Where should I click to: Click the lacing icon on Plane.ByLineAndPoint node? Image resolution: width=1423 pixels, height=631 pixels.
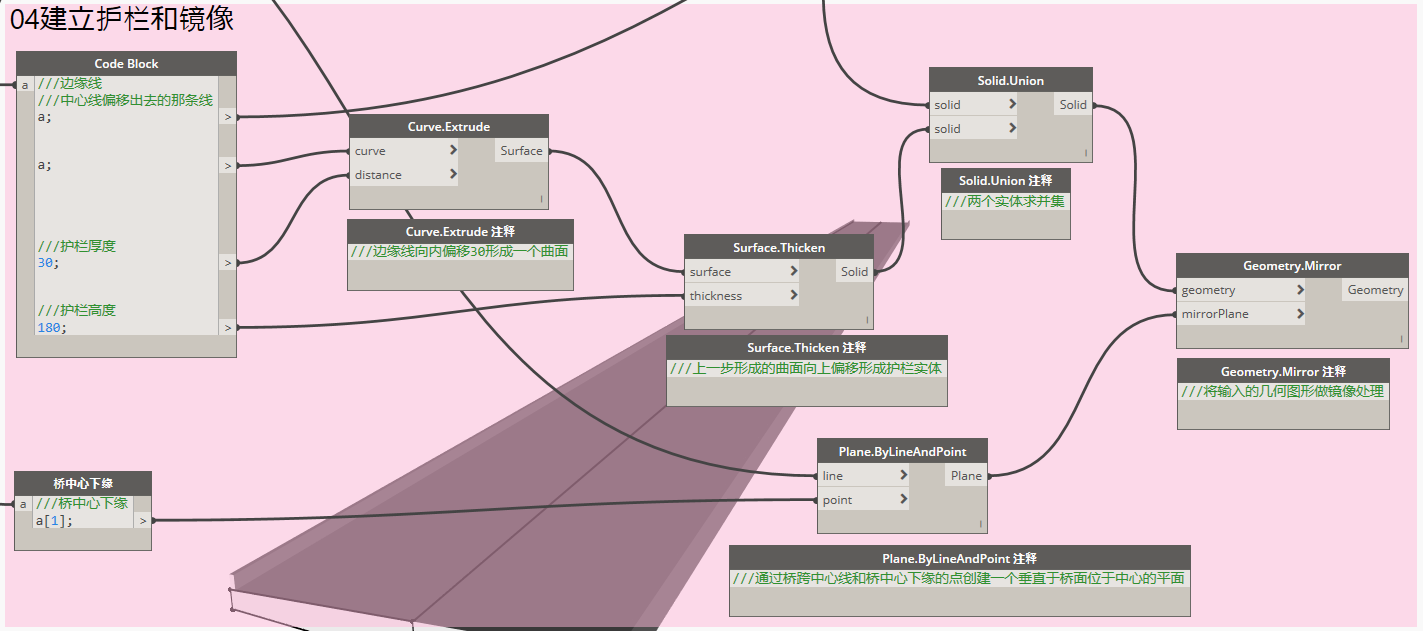point(980,524)
